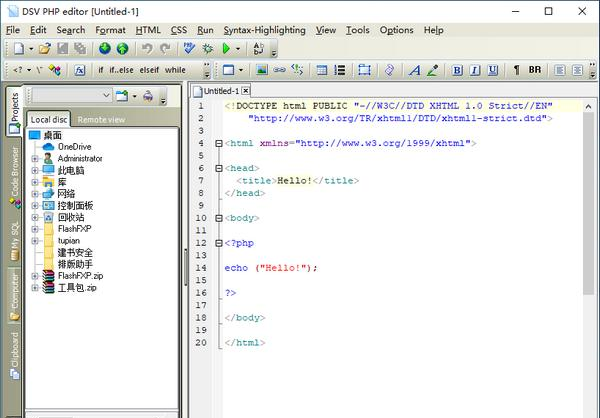Switch to the Remote view tab
Screen dimensions: 600x418
[101, 119]
